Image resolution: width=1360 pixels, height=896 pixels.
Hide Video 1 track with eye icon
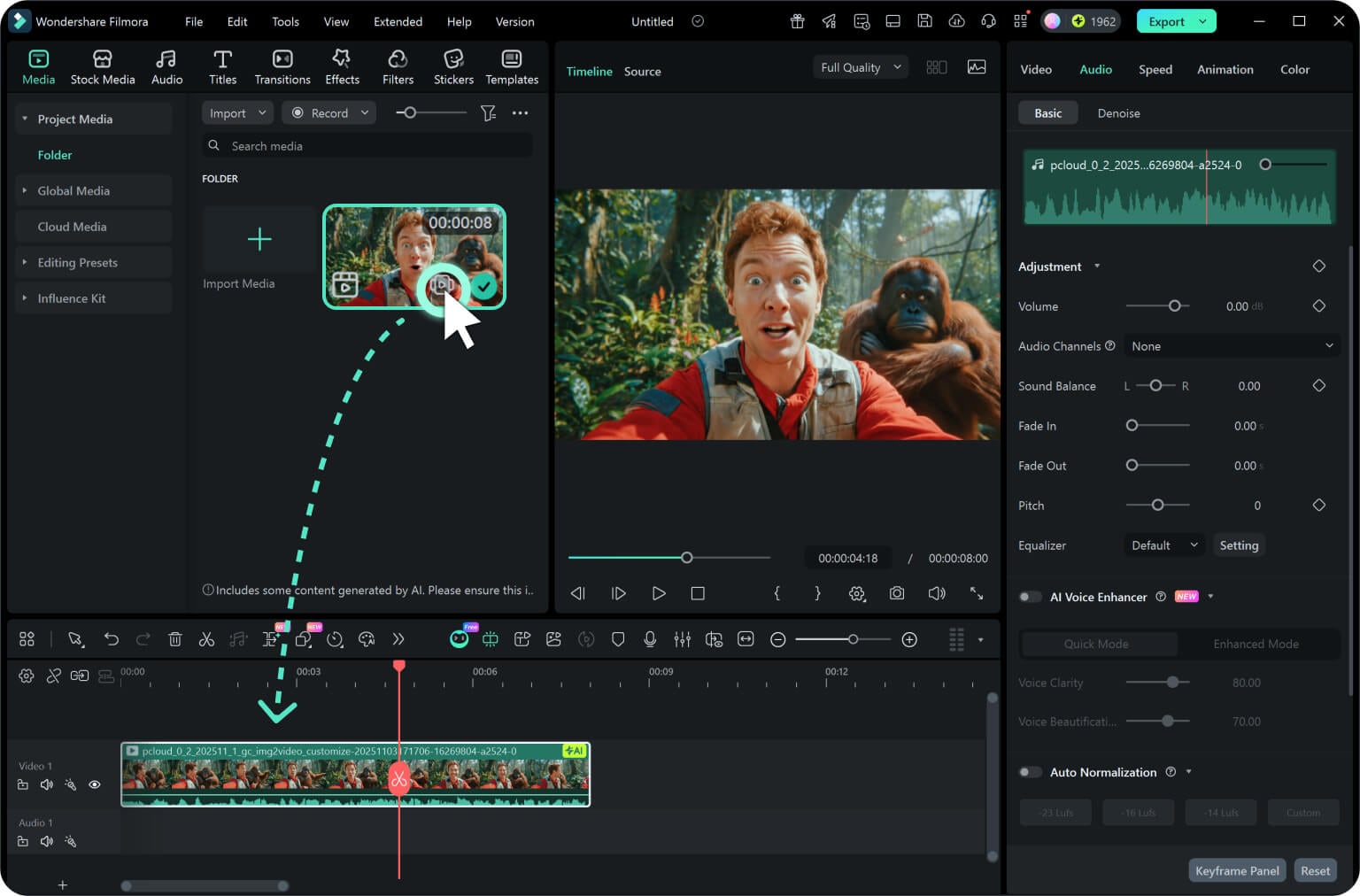[95, 784]
